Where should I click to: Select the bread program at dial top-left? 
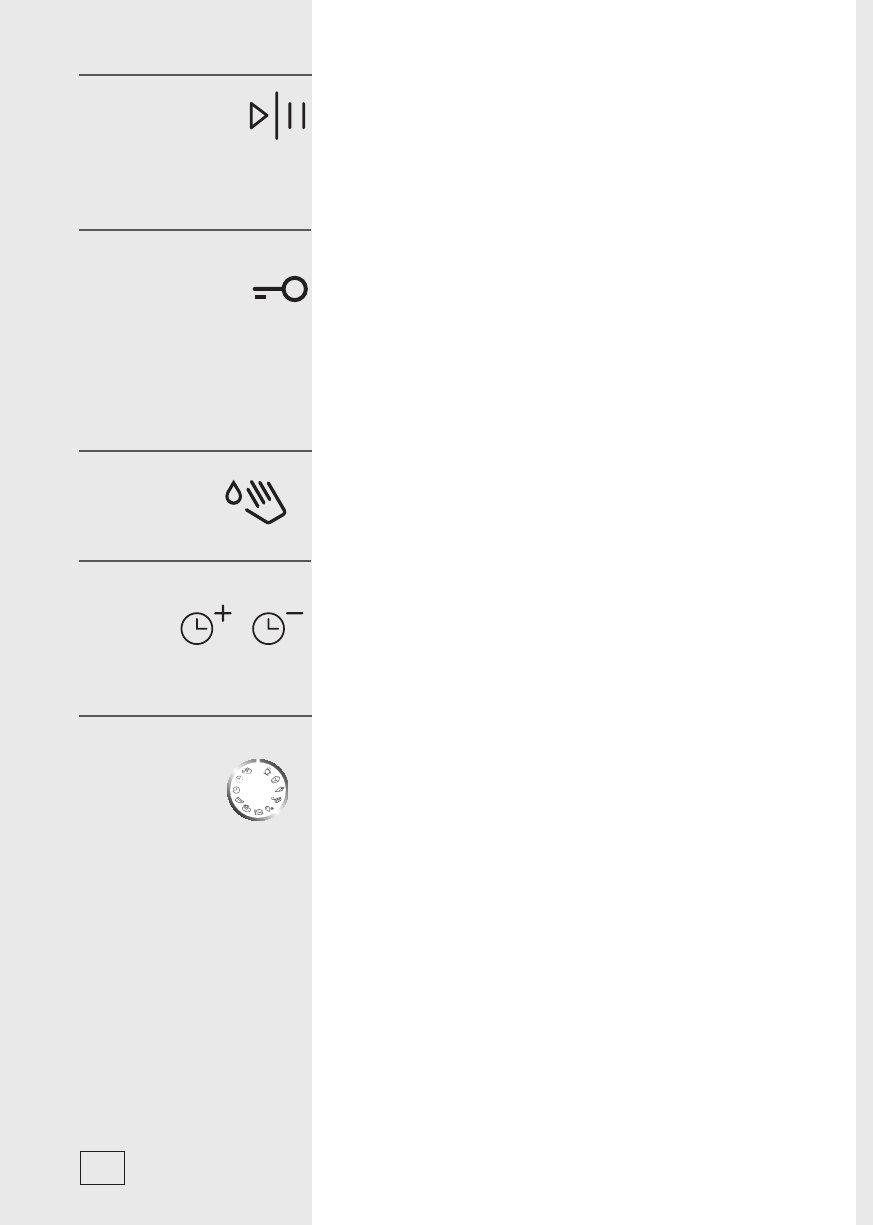click(x=247, y=771)
